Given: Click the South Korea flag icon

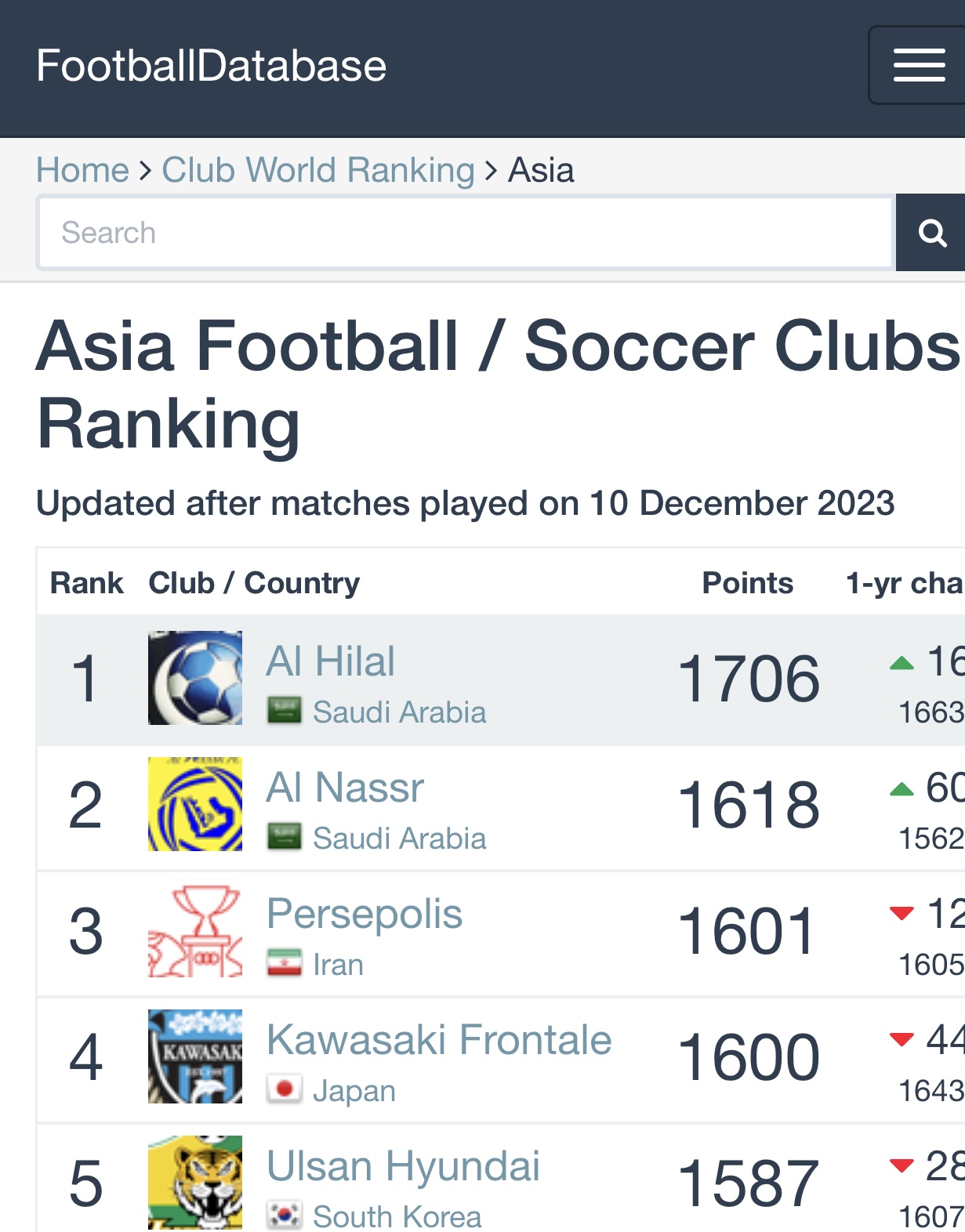Looking at the screenshot, I should [x=284, y=1215].
